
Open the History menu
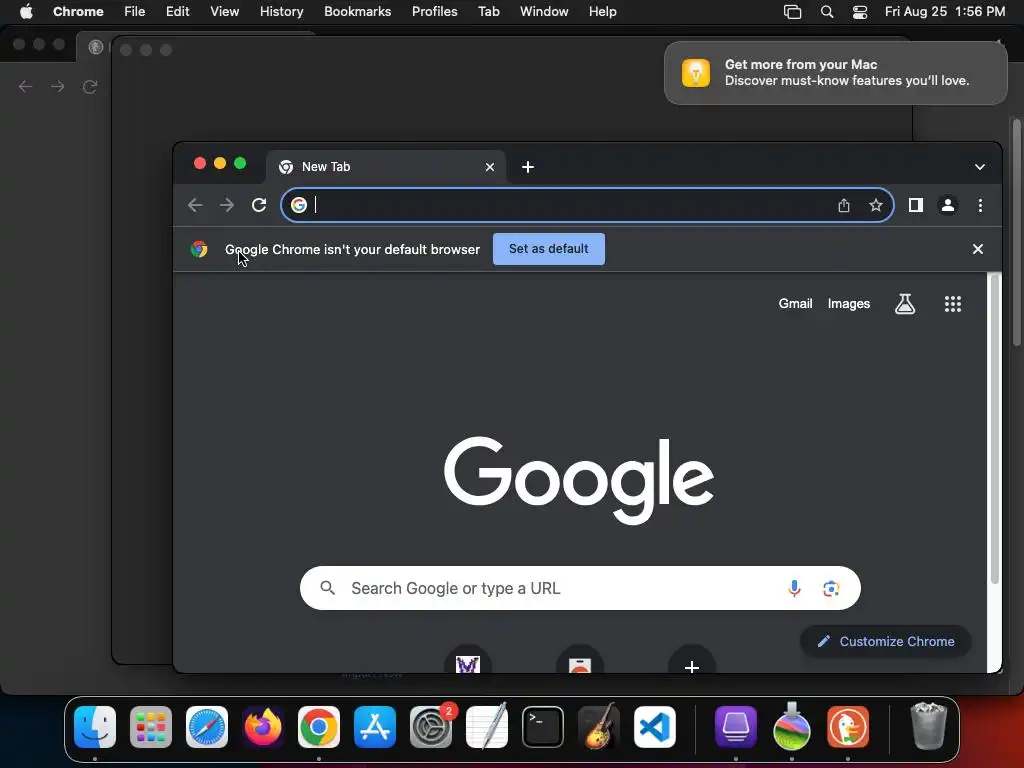pyautogui.click(x=281, y=12)
